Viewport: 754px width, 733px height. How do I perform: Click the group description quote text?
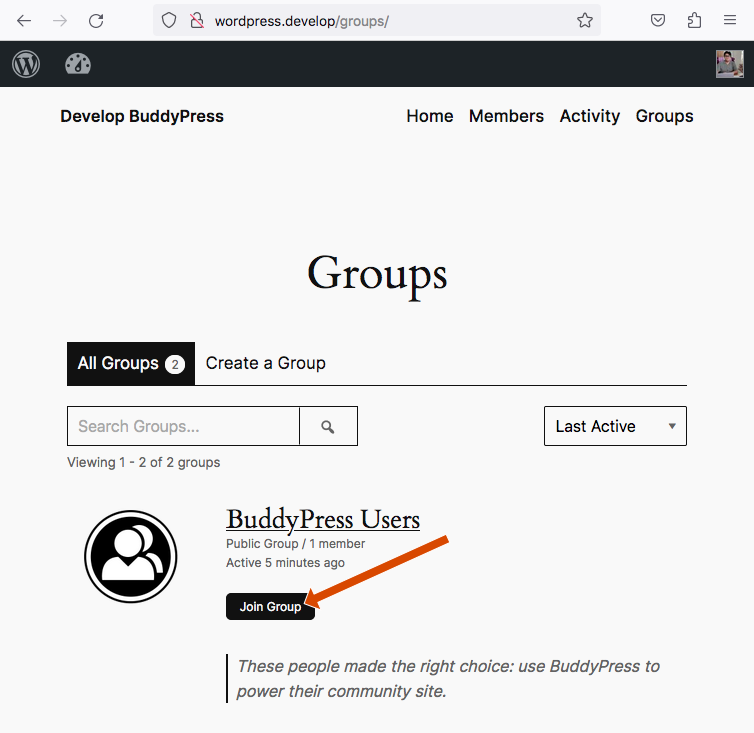point(448,679)
